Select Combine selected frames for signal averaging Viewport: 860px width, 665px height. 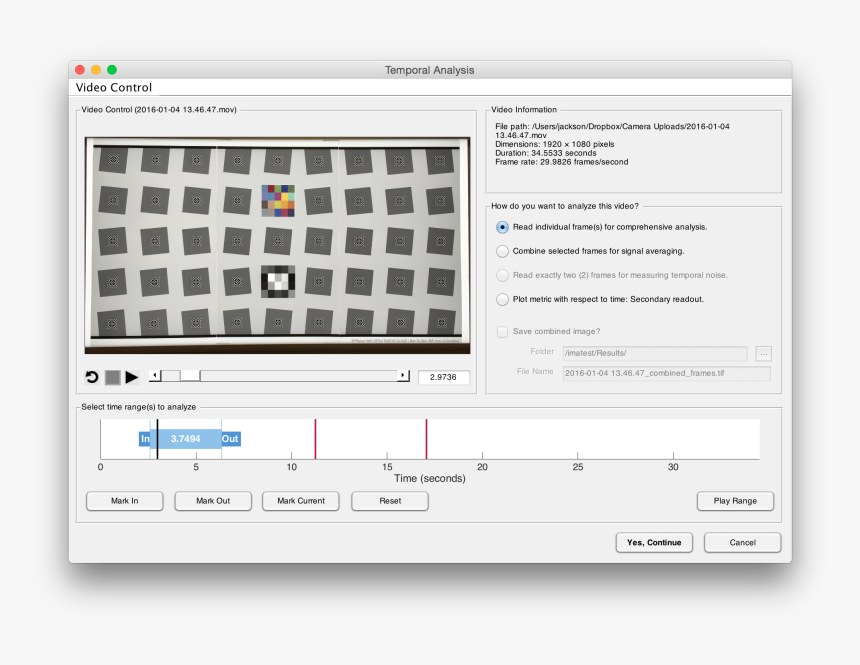click(x=502, y=251)
